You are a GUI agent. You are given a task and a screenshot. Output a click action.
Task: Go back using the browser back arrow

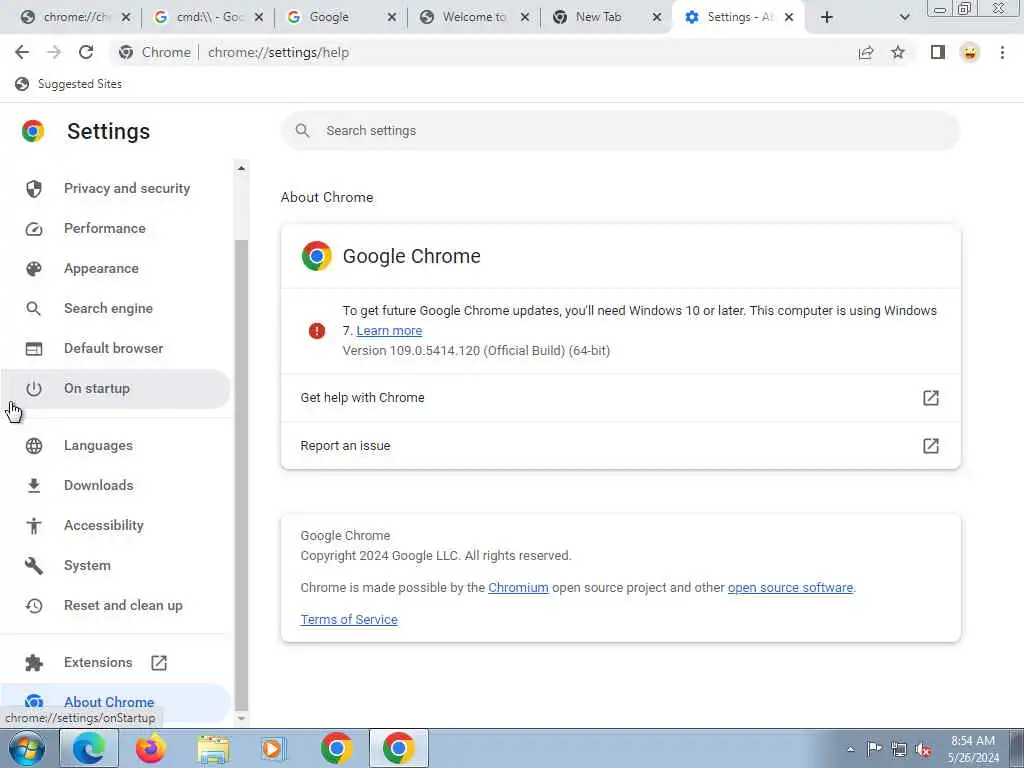22,52
